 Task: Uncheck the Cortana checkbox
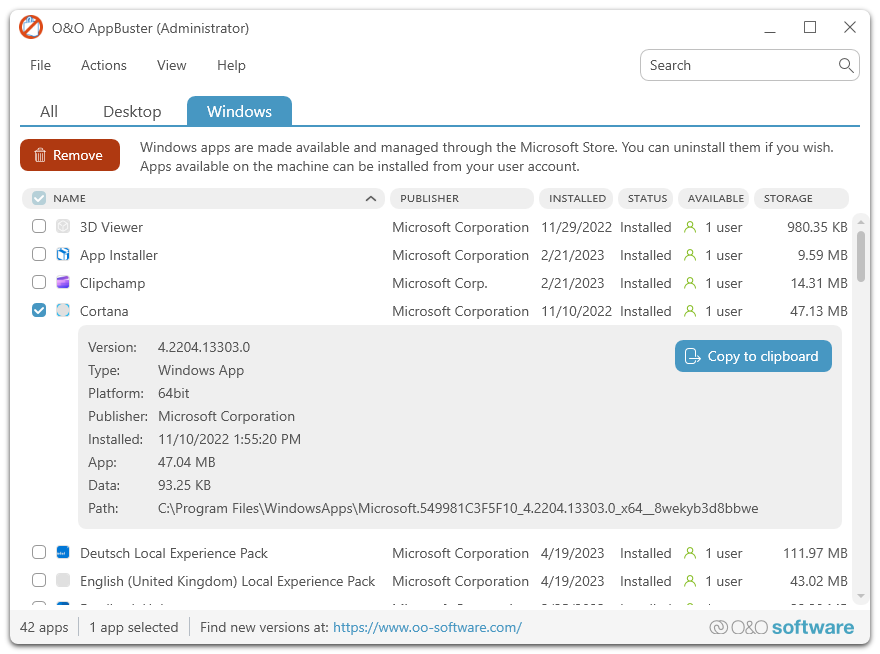pos(39,310)
